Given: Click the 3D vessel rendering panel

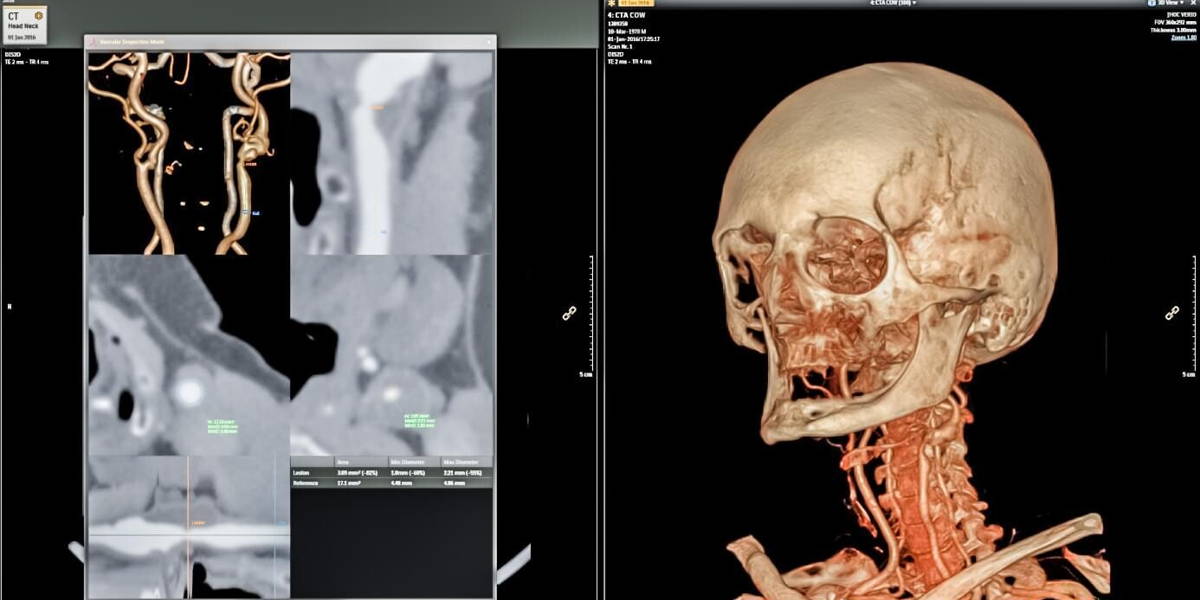Looking at the screenshot, I should point(188,152).
